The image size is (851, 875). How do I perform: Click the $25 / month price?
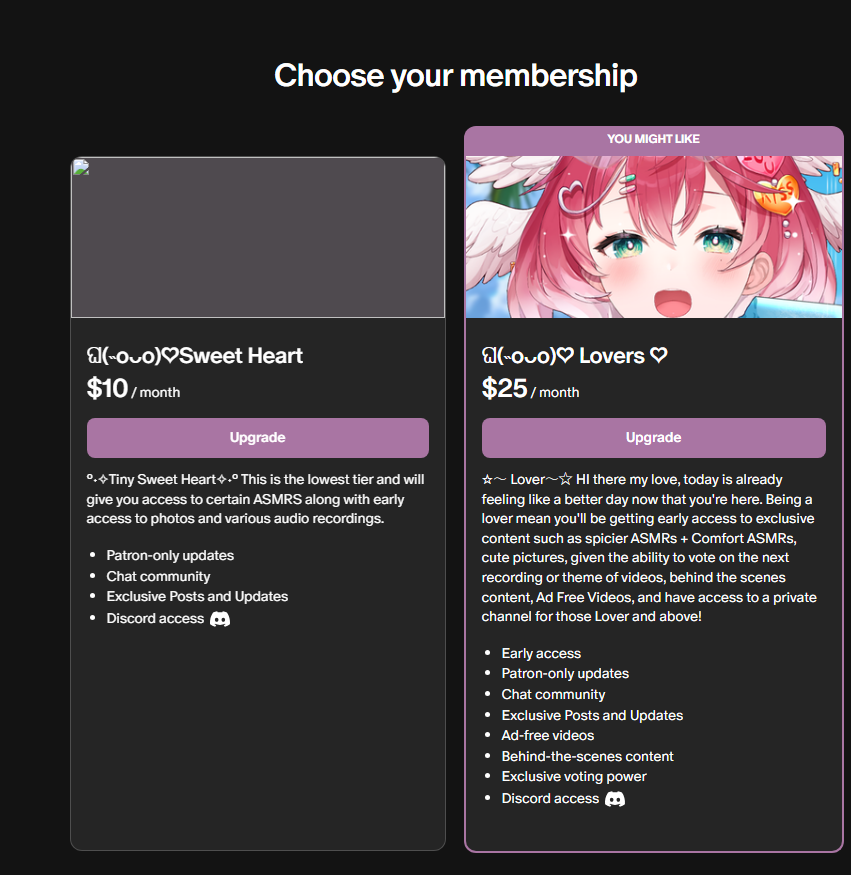tap(530, 388)
